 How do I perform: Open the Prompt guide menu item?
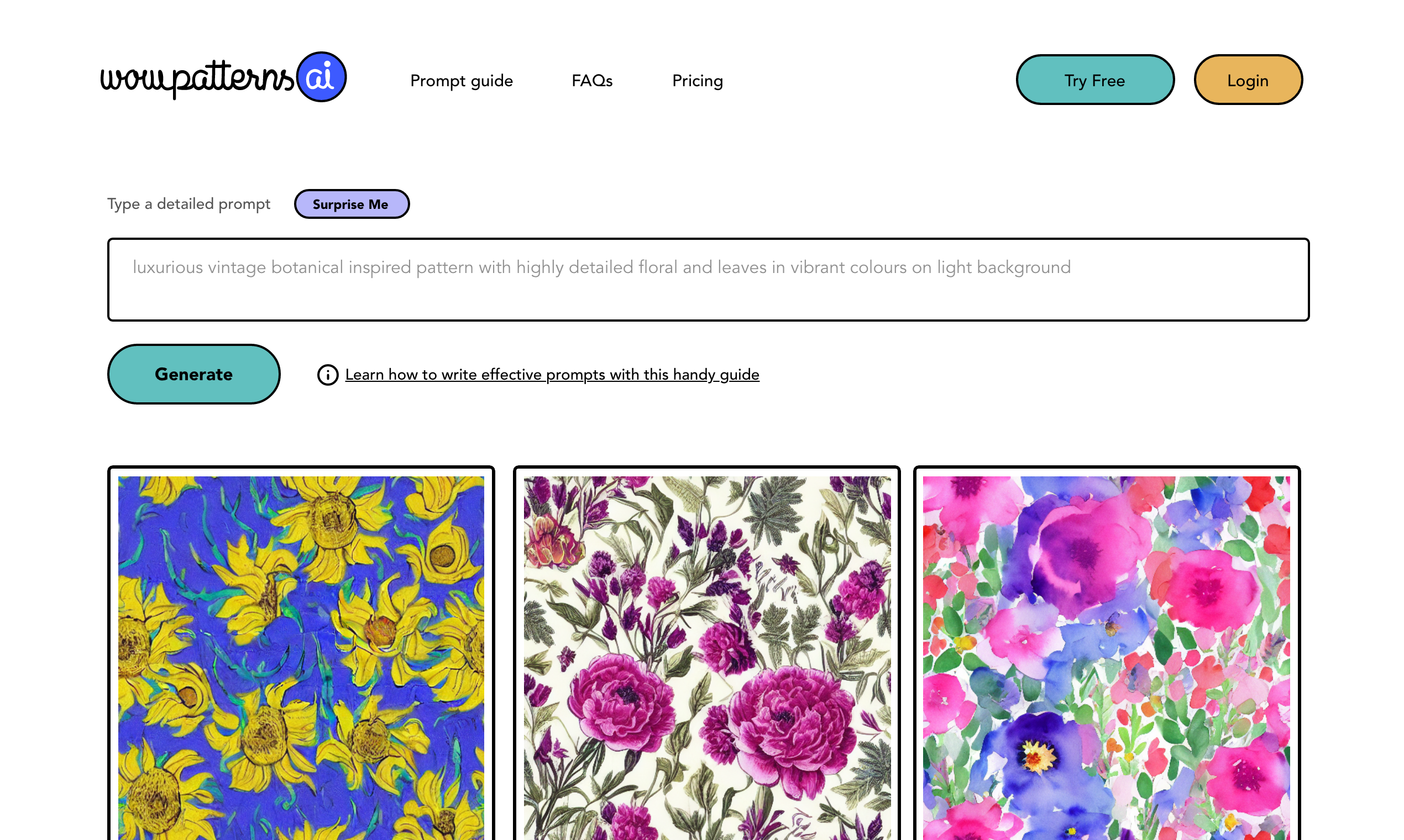[461, 80]
